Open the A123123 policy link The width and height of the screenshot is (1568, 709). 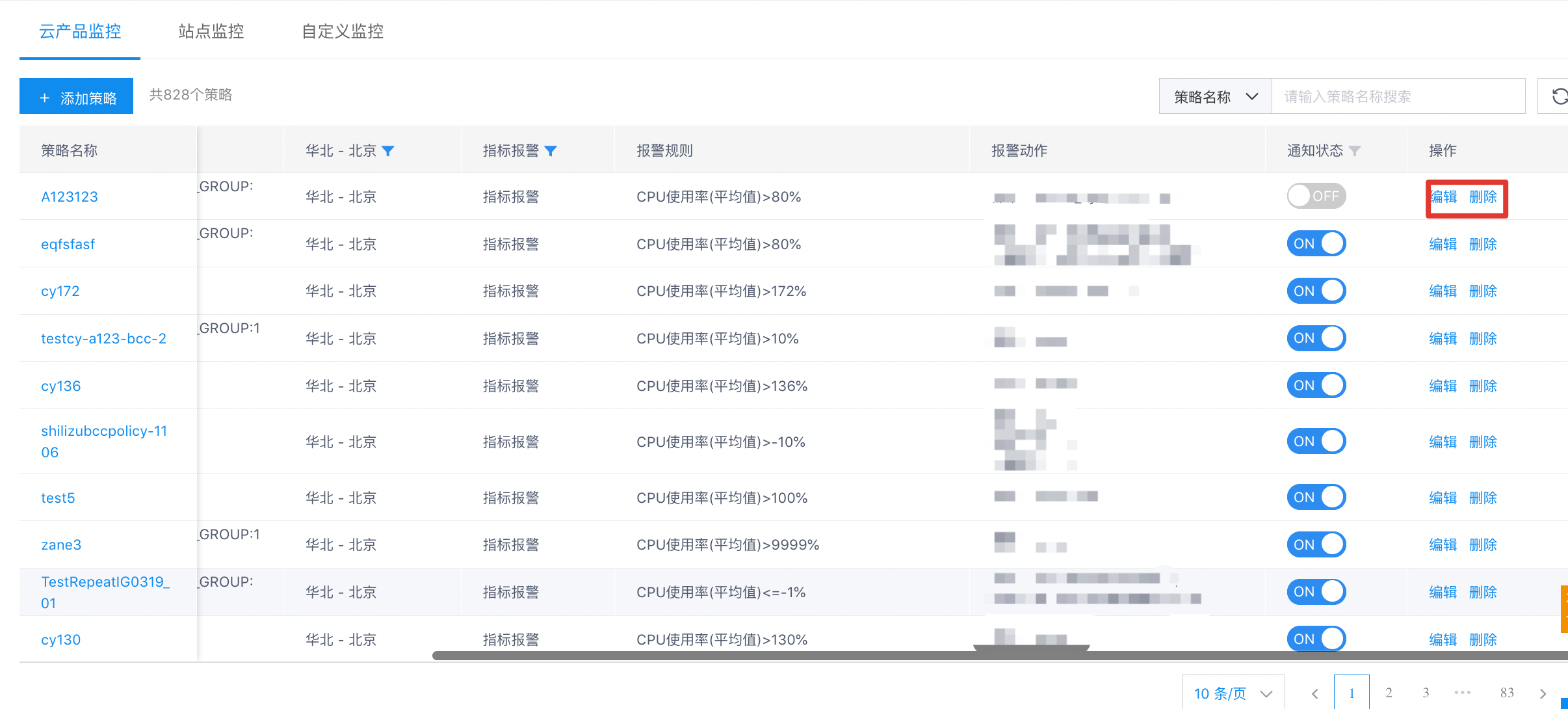point(70,196)
